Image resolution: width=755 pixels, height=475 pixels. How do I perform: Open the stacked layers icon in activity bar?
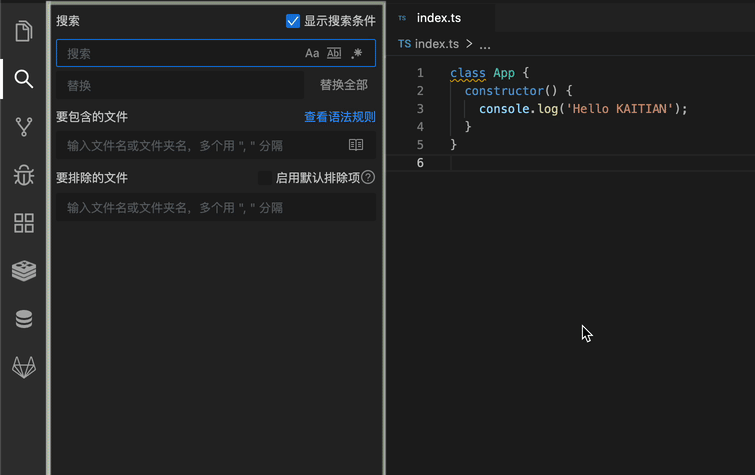click(x=24, y=271)
